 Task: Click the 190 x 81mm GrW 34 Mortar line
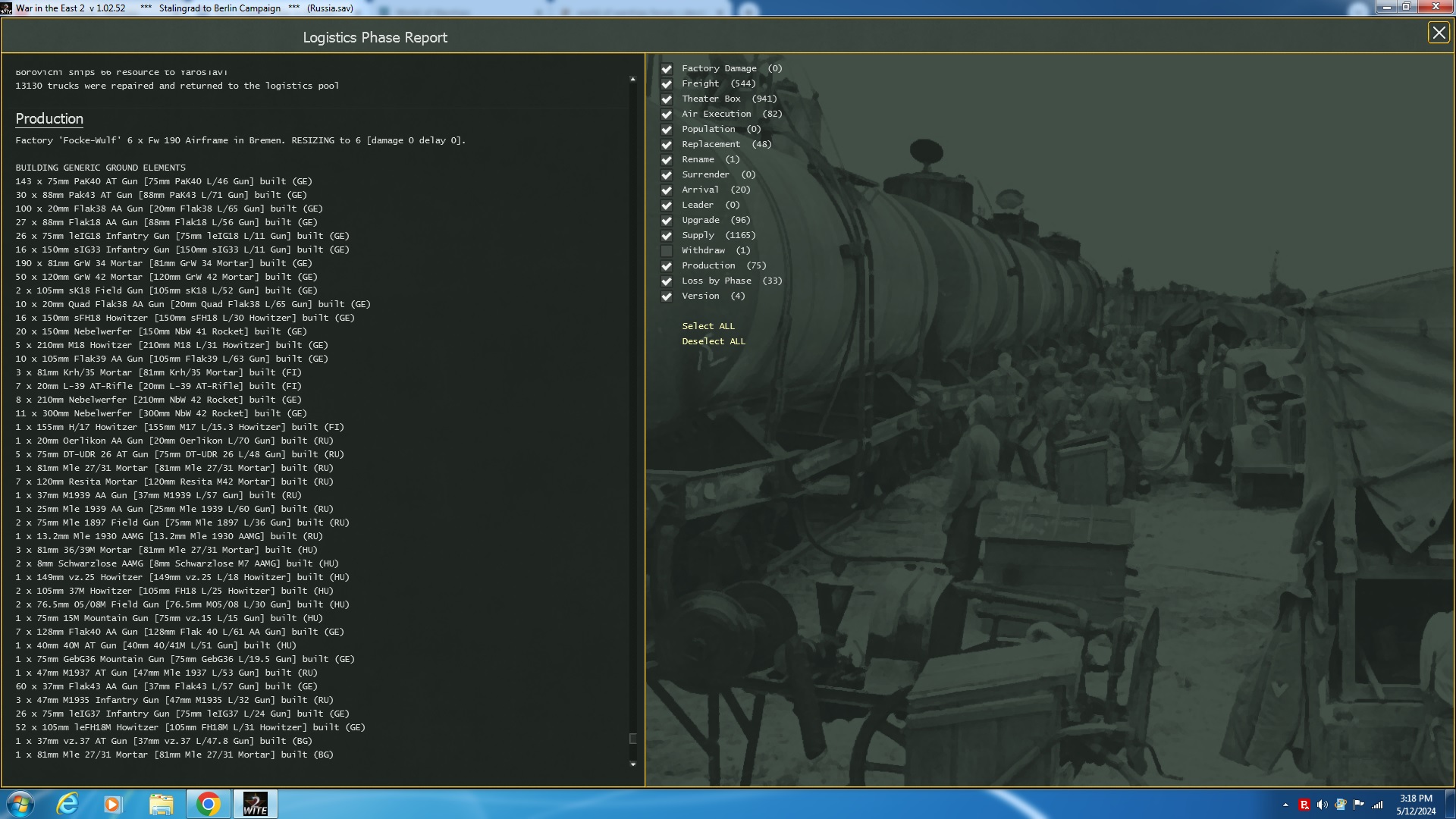[164, 263]
